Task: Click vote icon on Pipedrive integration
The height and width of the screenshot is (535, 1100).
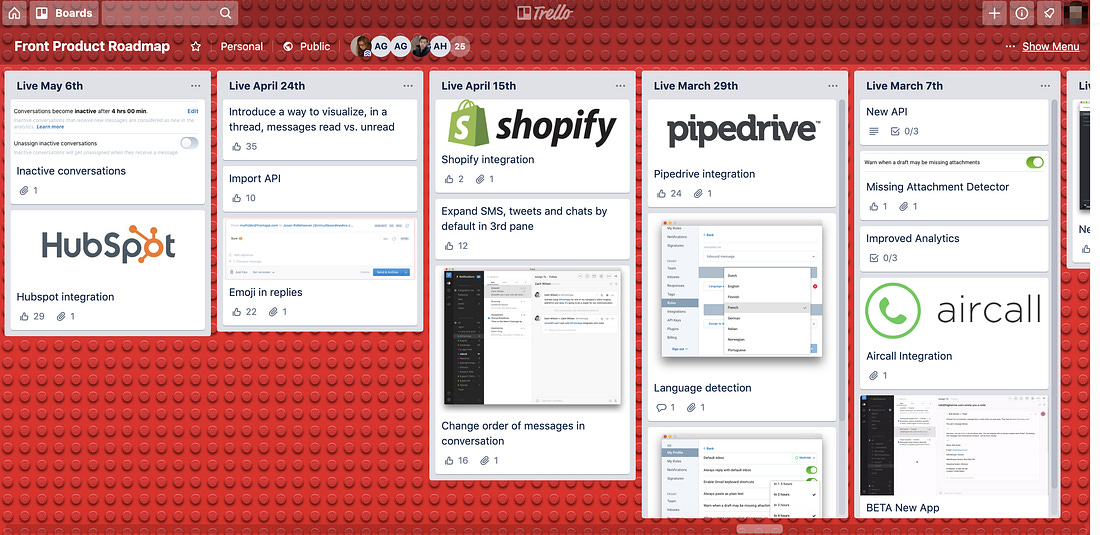Action: 662,194
